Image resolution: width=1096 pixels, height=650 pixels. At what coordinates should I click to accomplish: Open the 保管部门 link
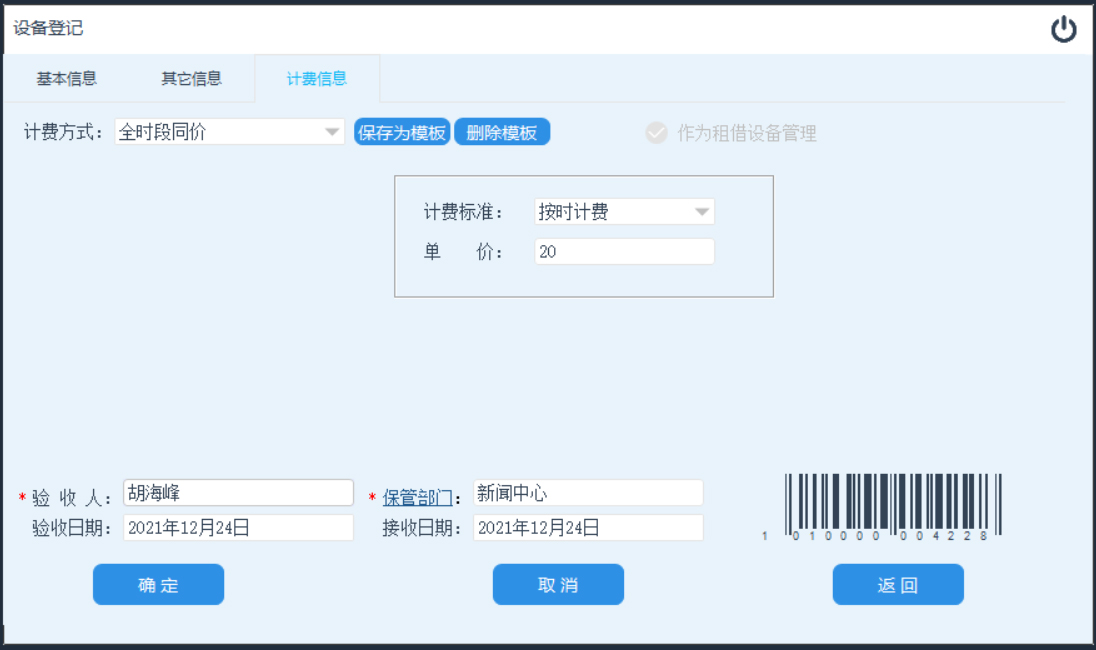click(x=416, y=497)
